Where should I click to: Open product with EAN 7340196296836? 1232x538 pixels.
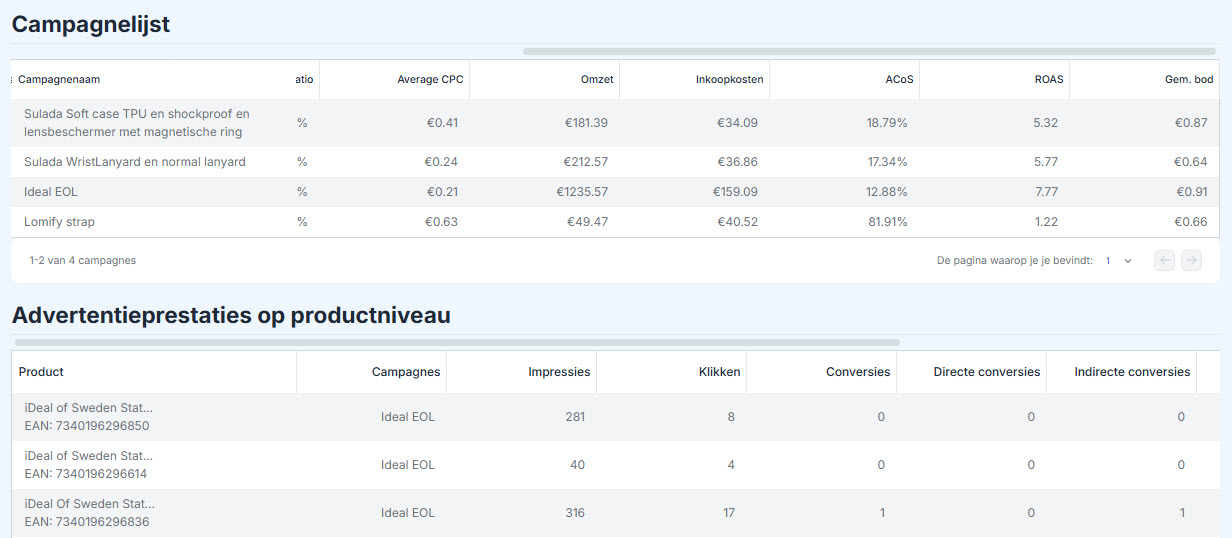coord(89,513)
